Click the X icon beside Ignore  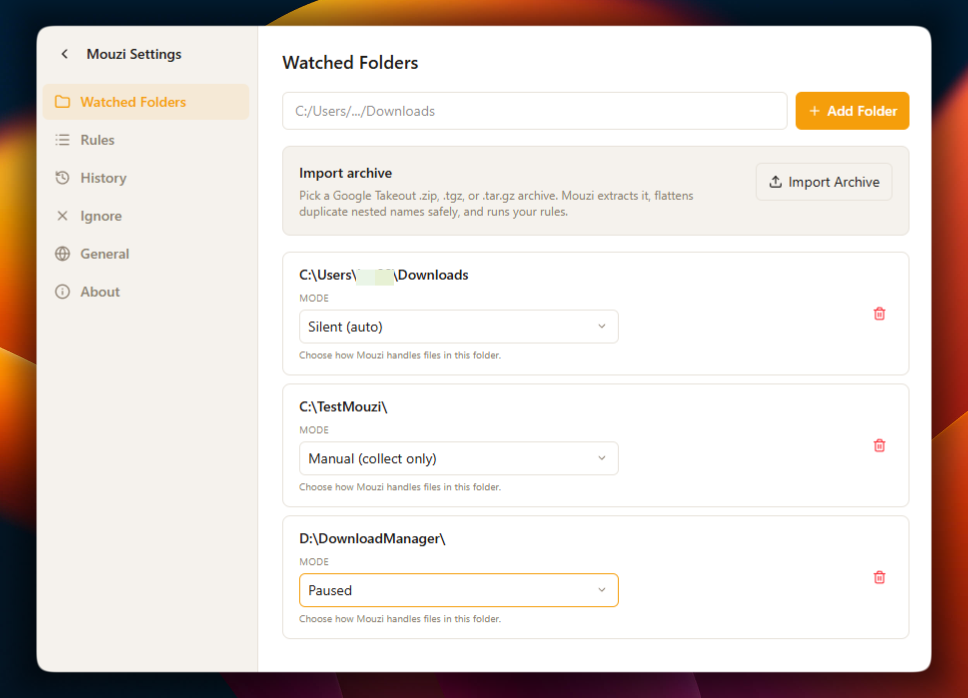pos(62,216)
